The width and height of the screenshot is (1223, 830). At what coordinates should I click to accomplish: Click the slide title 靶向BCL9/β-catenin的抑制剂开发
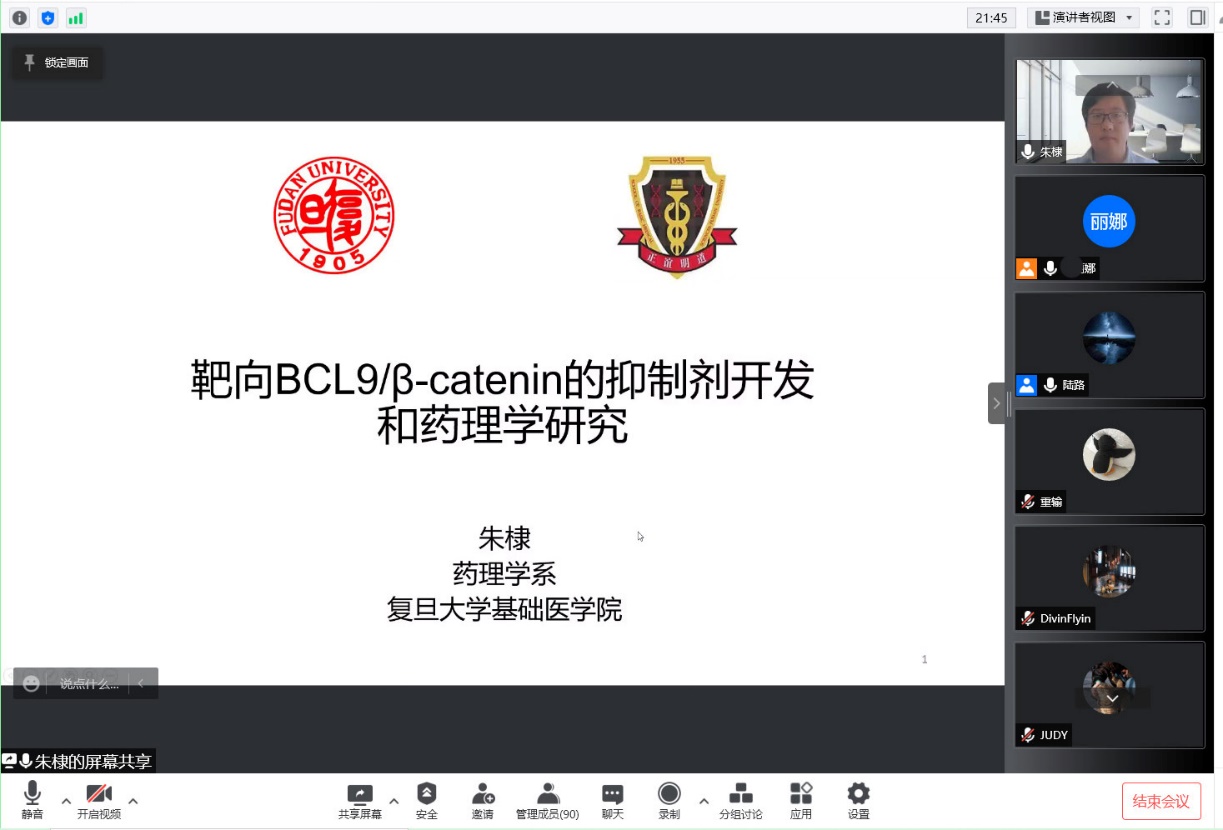click(503, 380)
